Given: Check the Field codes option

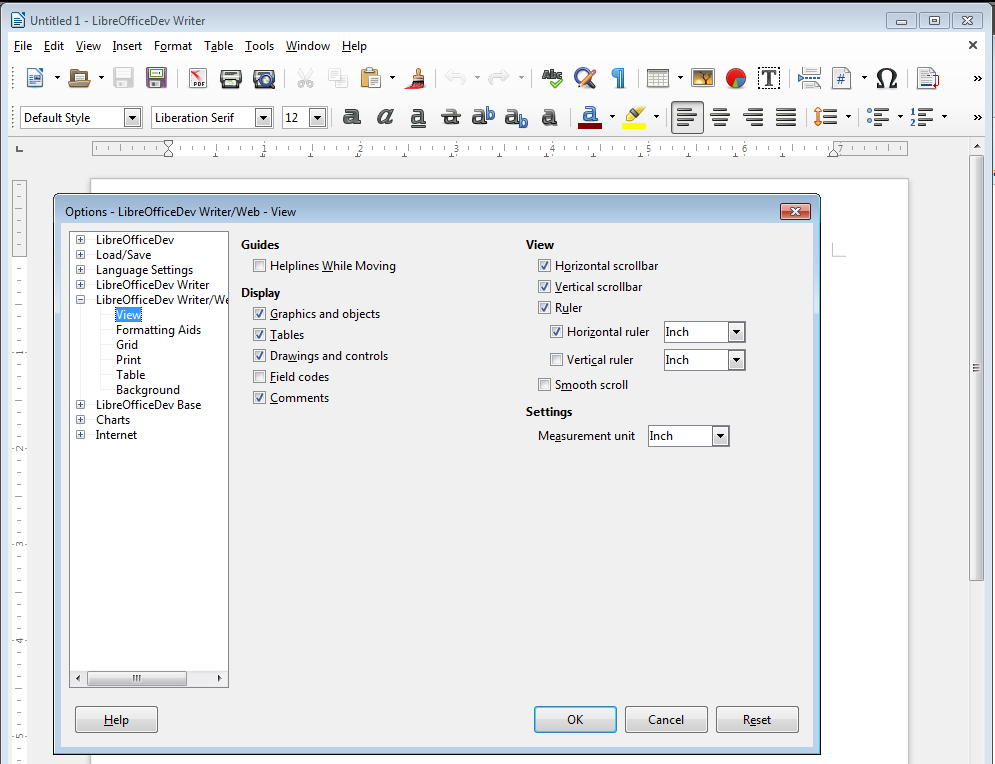Looking at the screenshot, I should pos(260,377).
